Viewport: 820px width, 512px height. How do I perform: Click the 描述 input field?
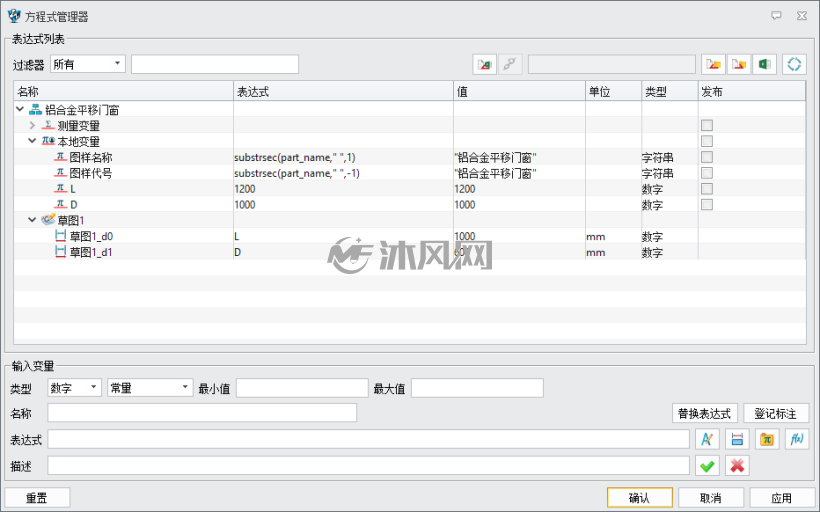coord(369,465)
